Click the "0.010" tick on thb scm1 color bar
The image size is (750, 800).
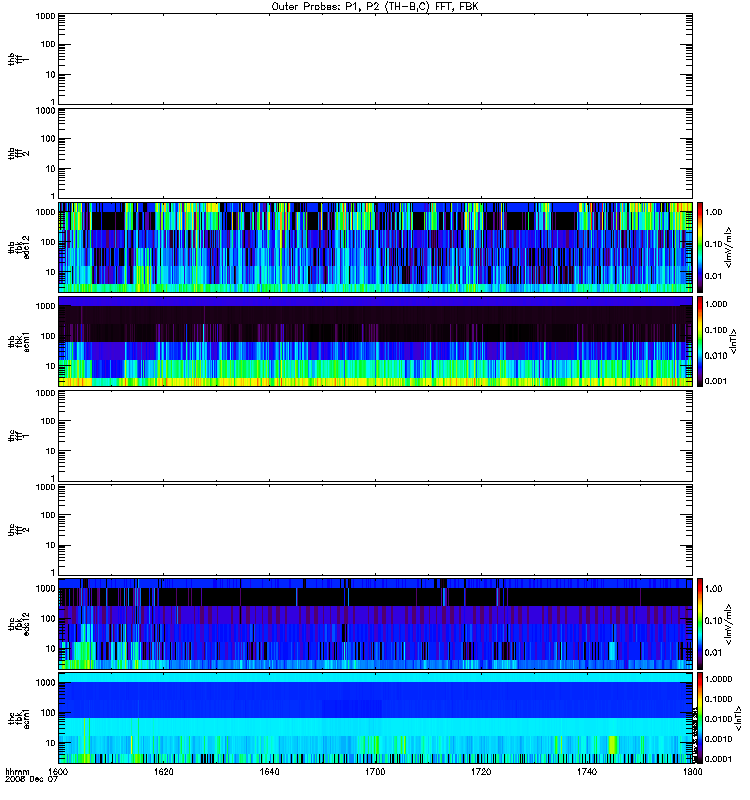pos(716,356)
